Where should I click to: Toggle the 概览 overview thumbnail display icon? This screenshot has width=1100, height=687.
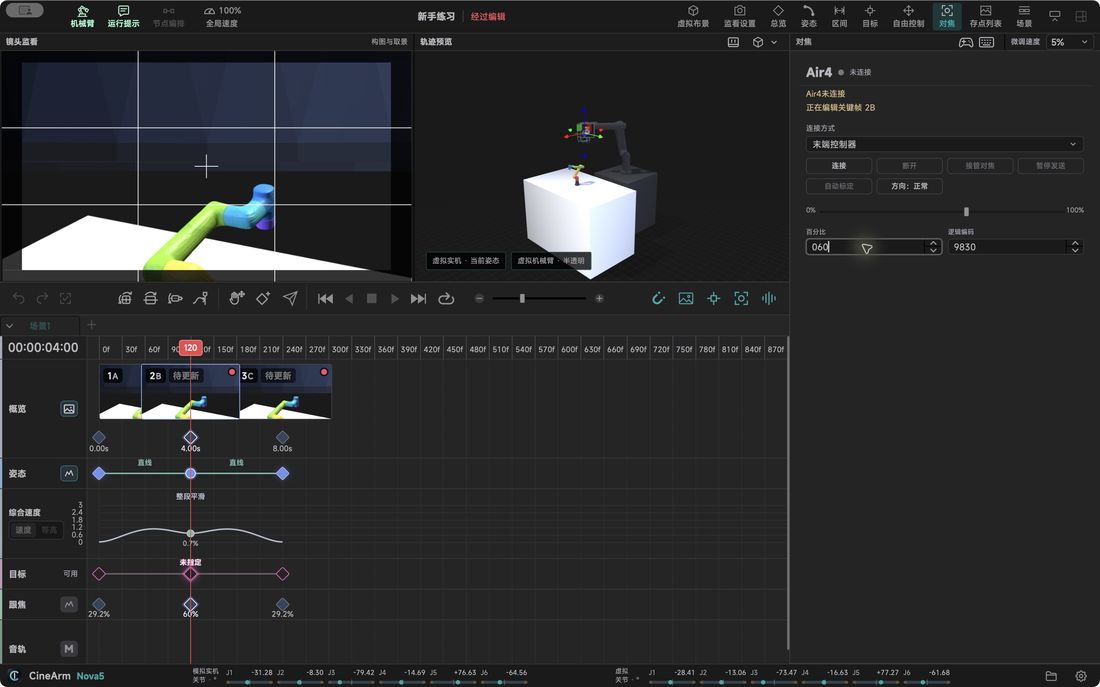pyautogui.click(x=69, y=408)
